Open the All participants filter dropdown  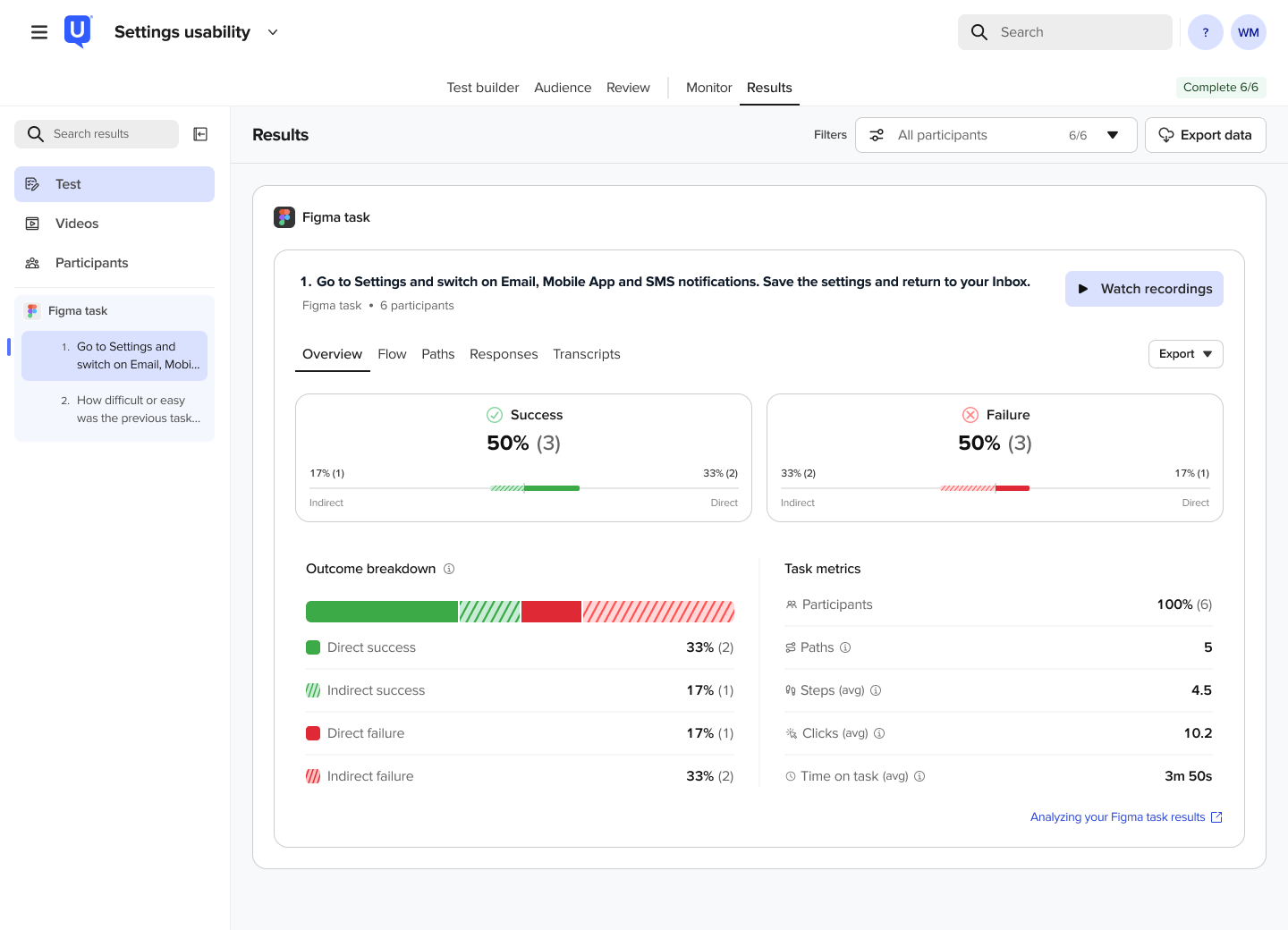click(996, 135)
